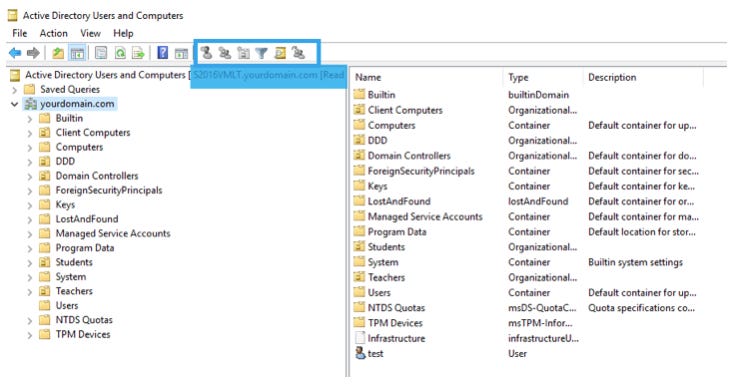The width and height of the screenshot is (753, 385).
Task: Expand the Saved Queries node
Action: coord(14,90)
